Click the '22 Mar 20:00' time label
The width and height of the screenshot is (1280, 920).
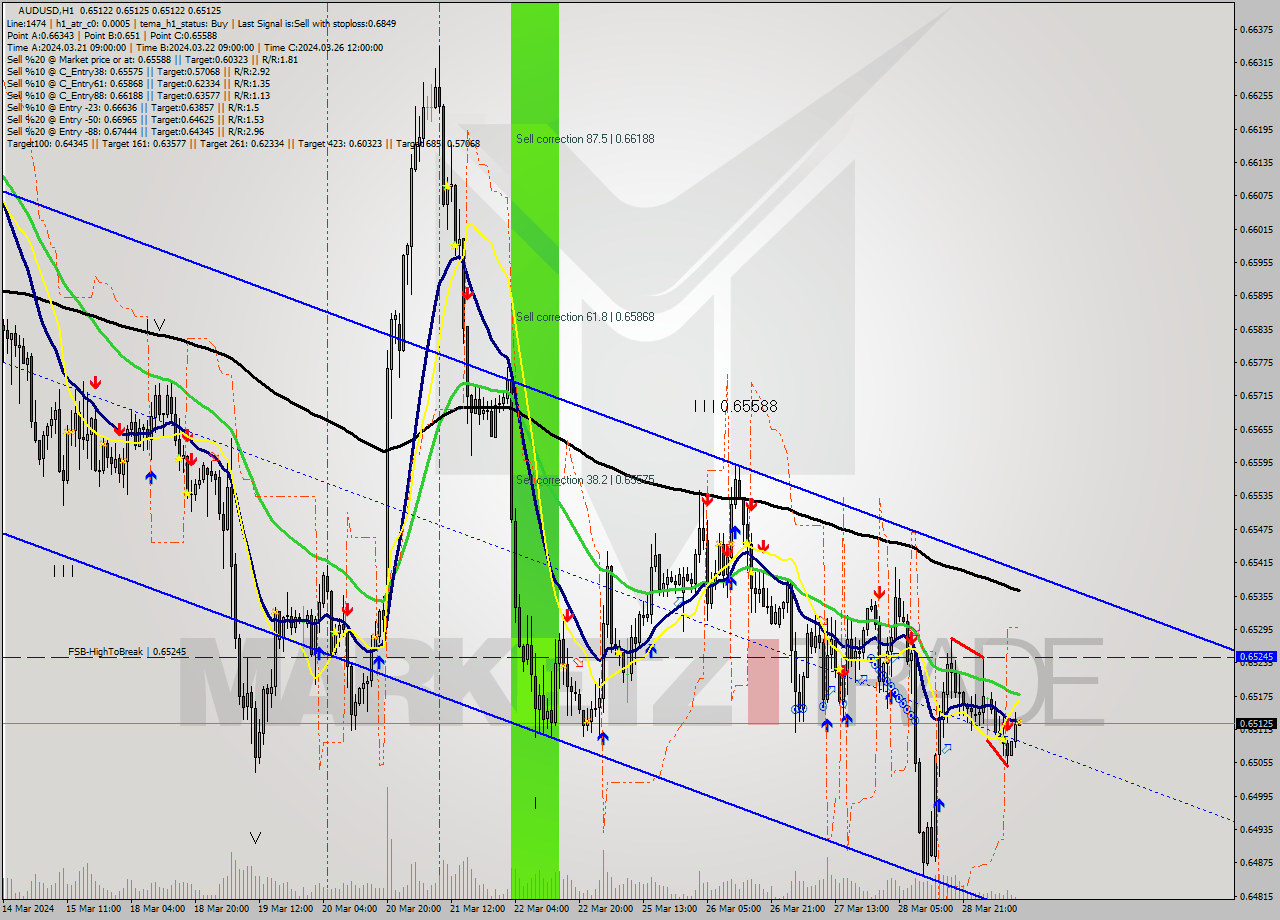click(x=605, y=908)
